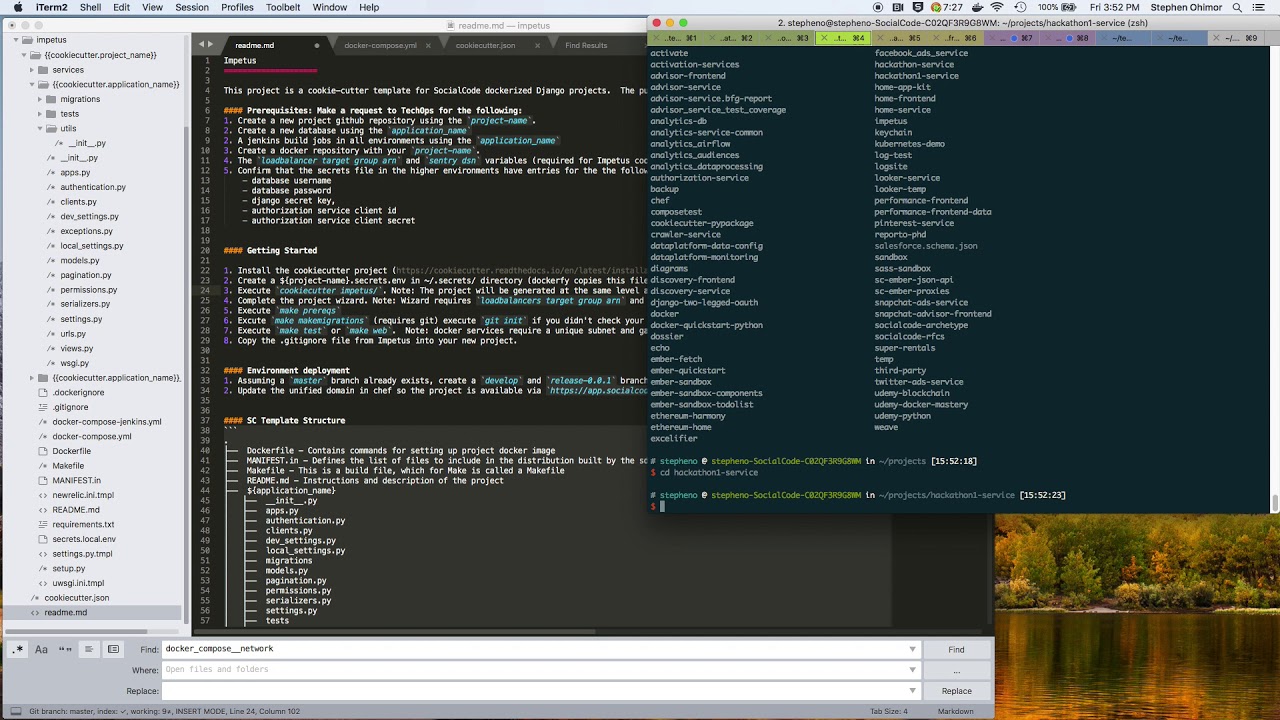Switch to the docker-compose.yml editor tab
Viewport: 1280px width, 720px height.
point(380,45)
